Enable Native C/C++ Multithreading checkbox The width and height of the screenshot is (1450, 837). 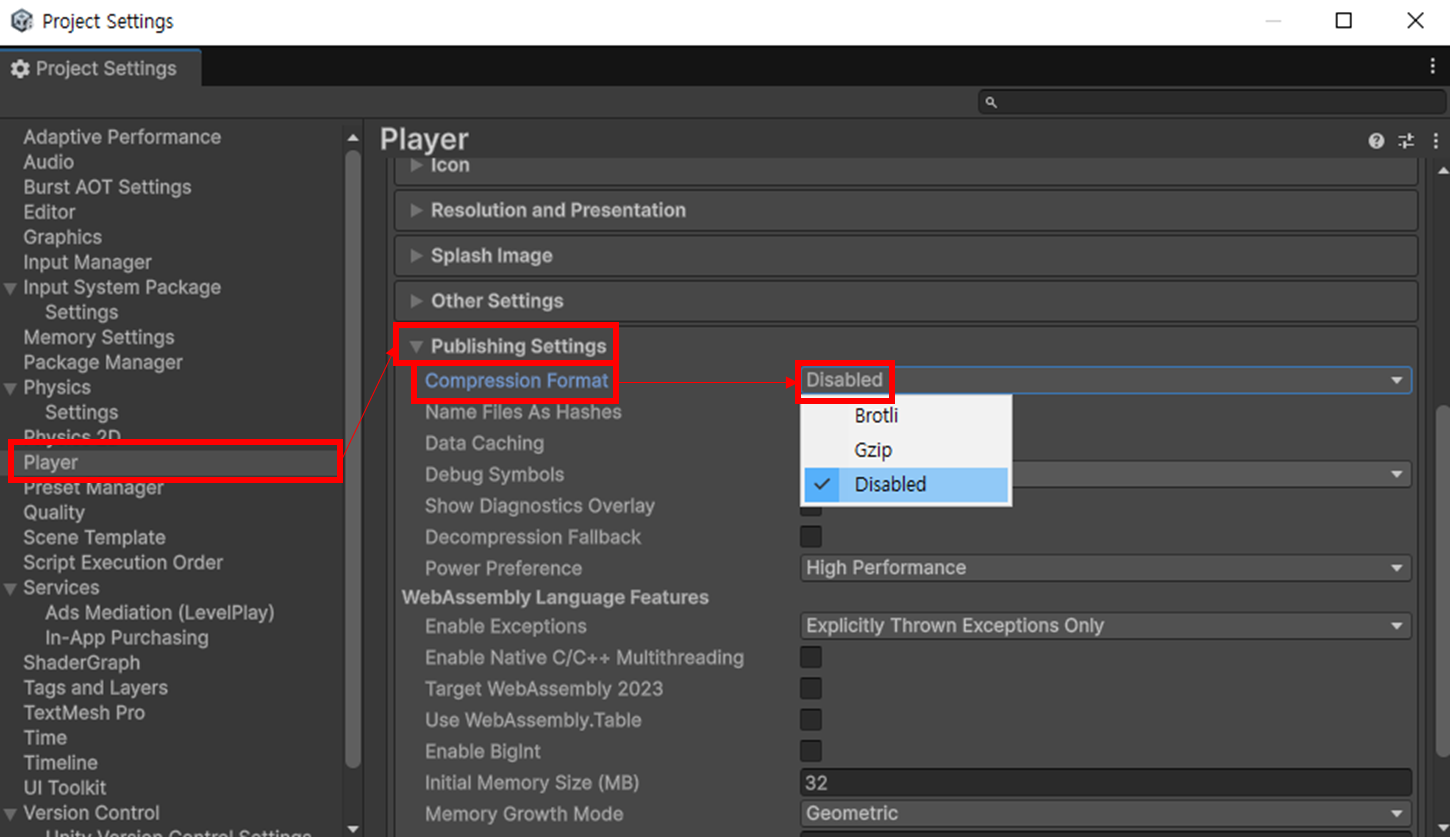[x=811, y=657]
